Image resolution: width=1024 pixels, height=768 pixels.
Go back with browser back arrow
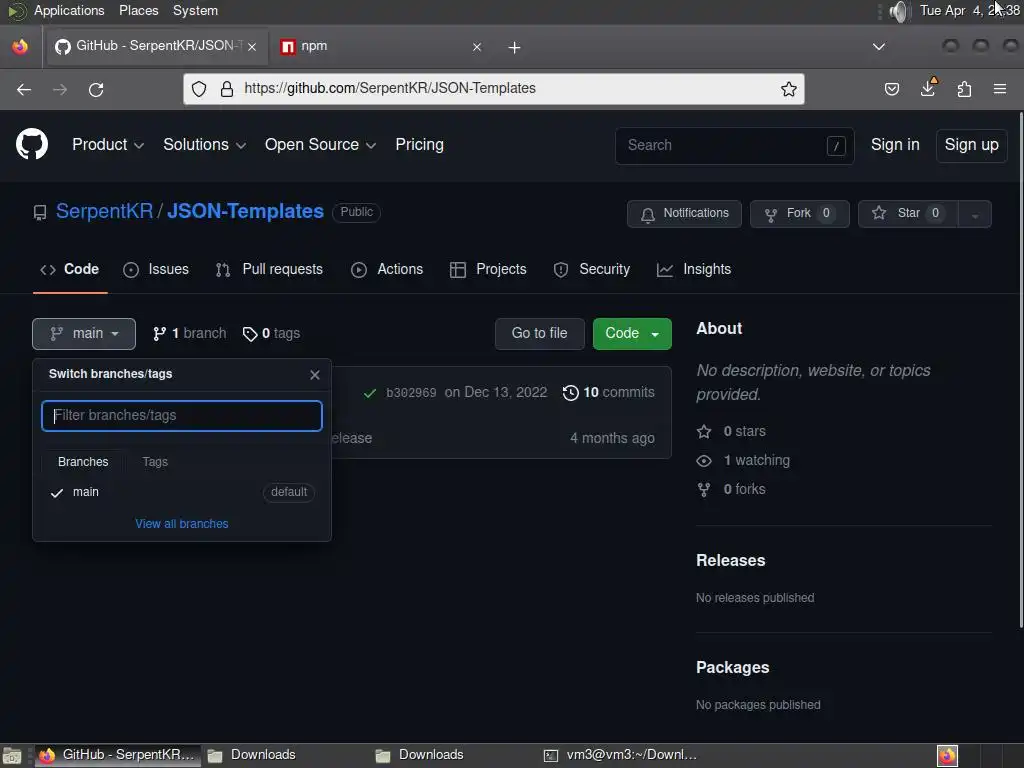tap(24, 89)
